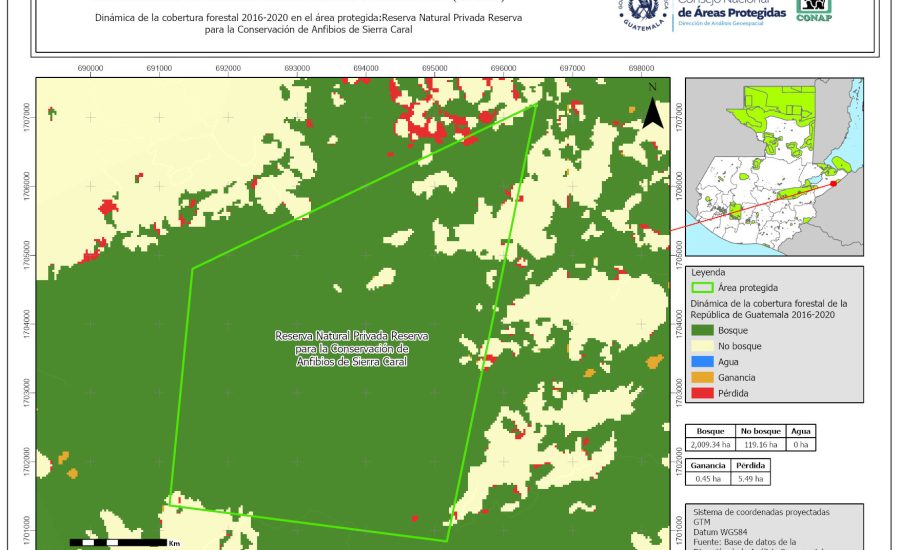
Task: Click the Ganancia 0.45 ha table cell
Action: 708,478
